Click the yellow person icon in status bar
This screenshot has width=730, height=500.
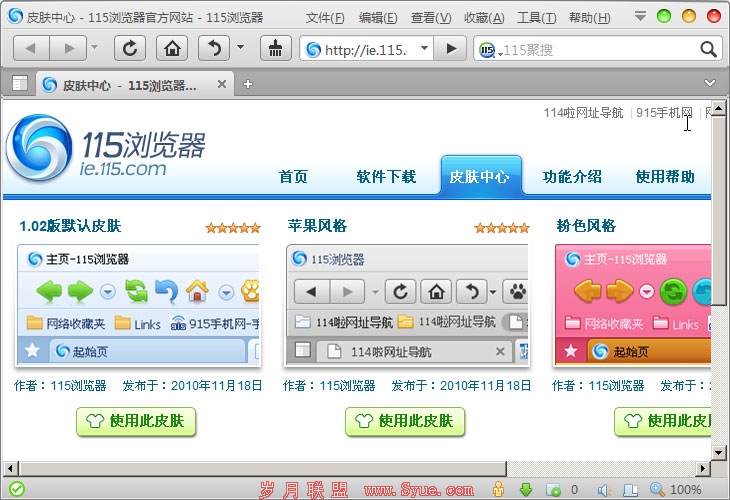pos(499,489)
